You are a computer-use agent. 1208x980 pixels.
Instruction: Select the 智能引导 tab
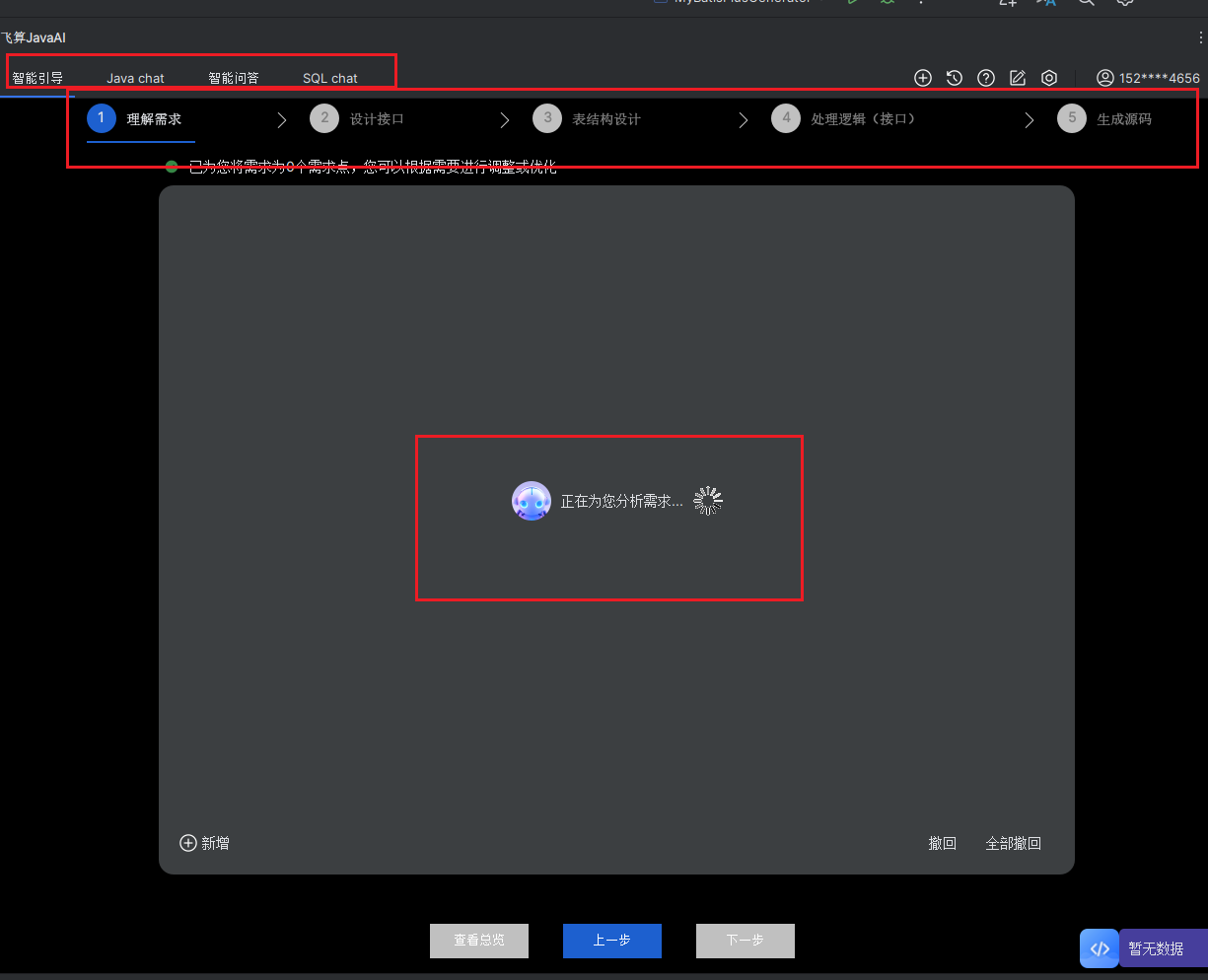pyautogui.click(x=37, y=78)
